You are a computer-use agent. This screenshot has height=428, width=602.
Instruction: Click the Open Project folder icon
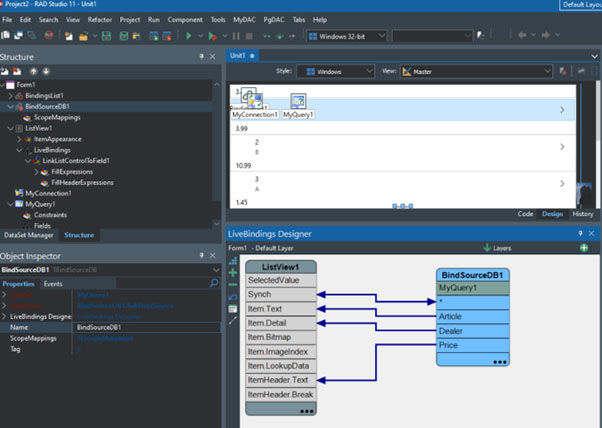[136, 36]
